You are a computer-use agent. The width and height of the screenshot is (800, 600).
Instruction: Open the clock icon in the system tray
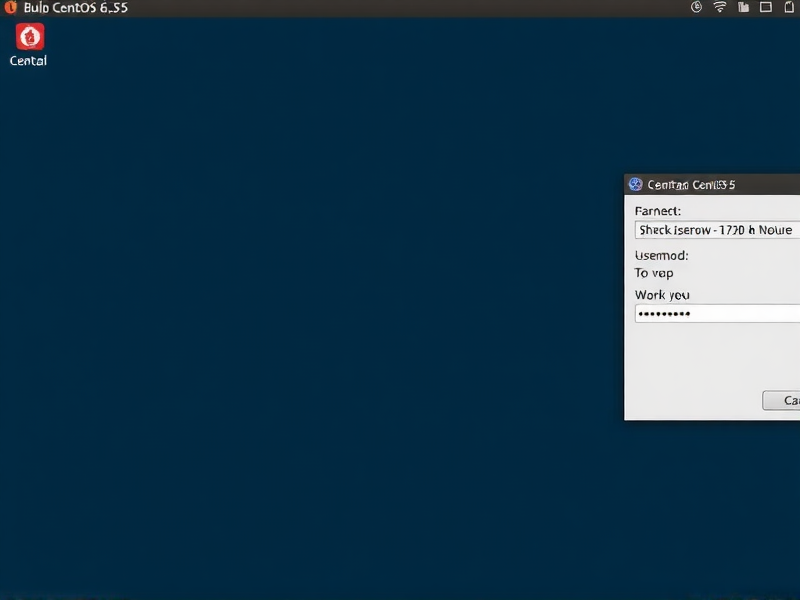[x=696, y=7]
